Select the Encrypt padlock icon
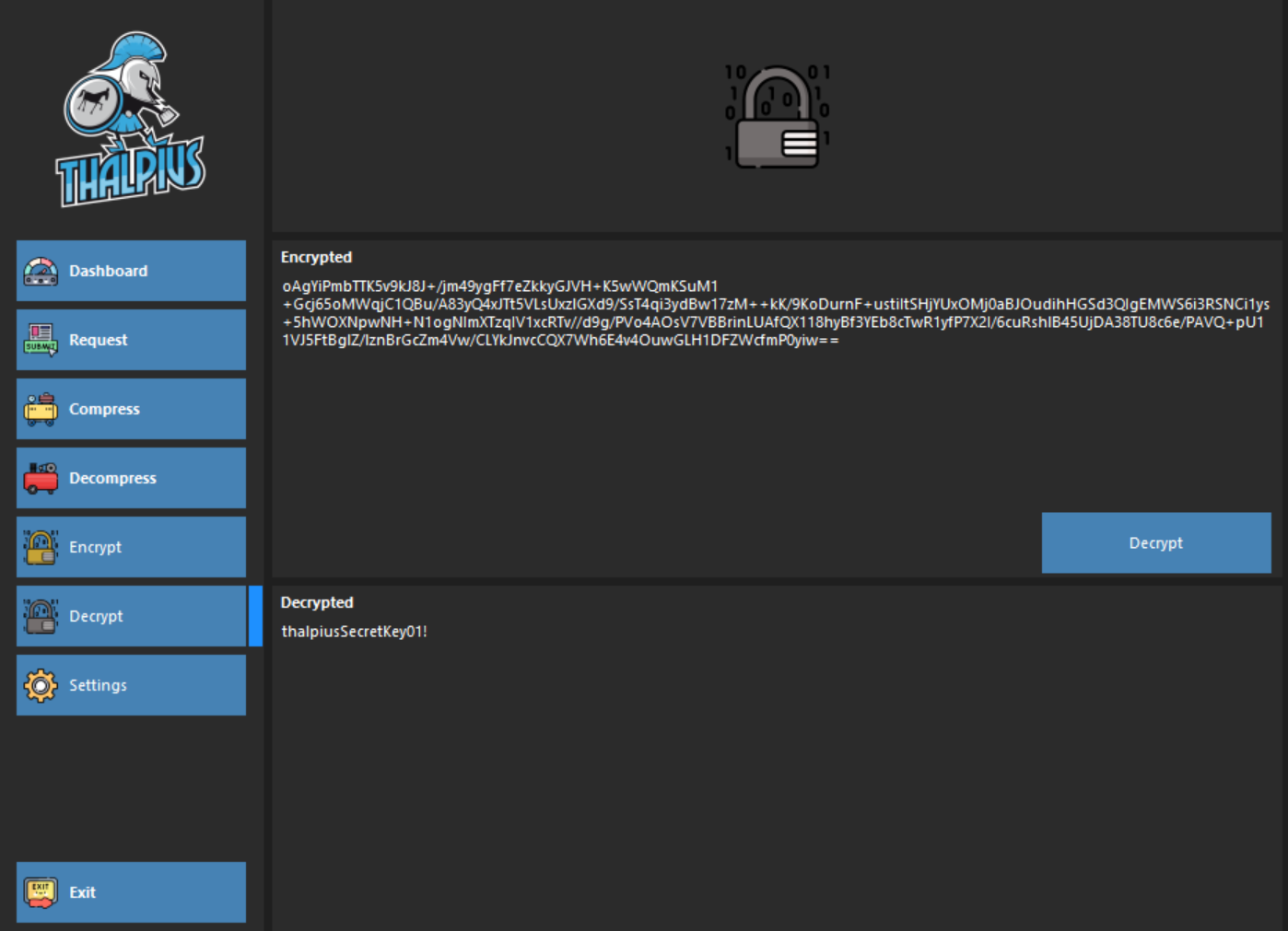The height and width of the screenshot is (931, 1288). (x=39, y=546)
